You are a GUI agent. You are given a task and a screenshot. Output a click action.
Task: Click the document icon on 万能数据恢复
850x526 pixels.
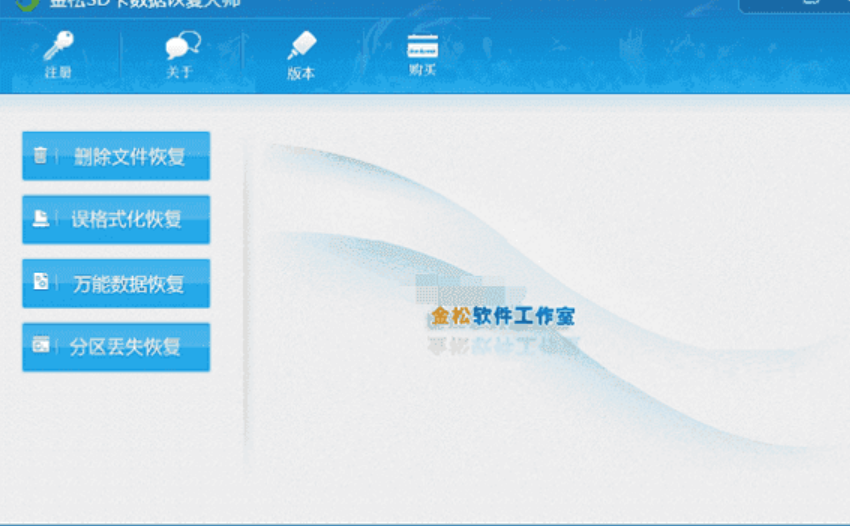coord(41,283)
